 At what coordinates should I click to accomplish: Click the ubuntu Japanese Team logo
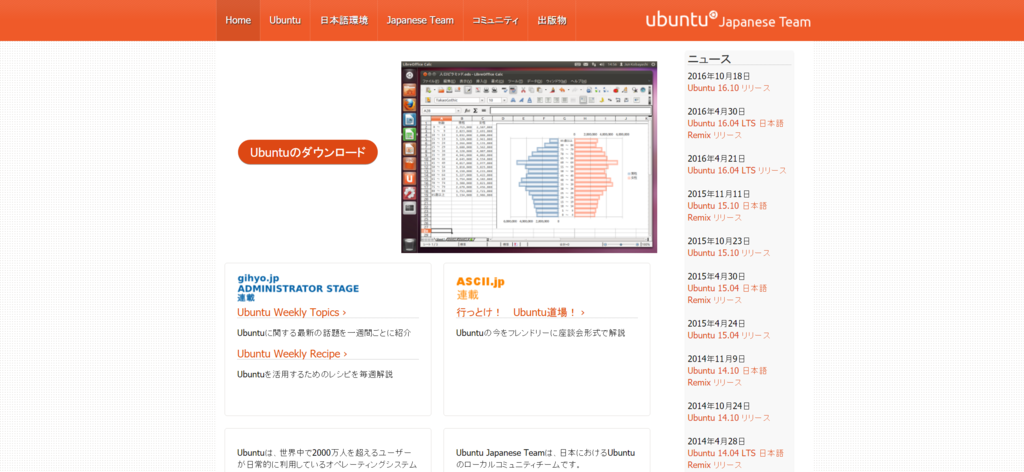point(728,20)
